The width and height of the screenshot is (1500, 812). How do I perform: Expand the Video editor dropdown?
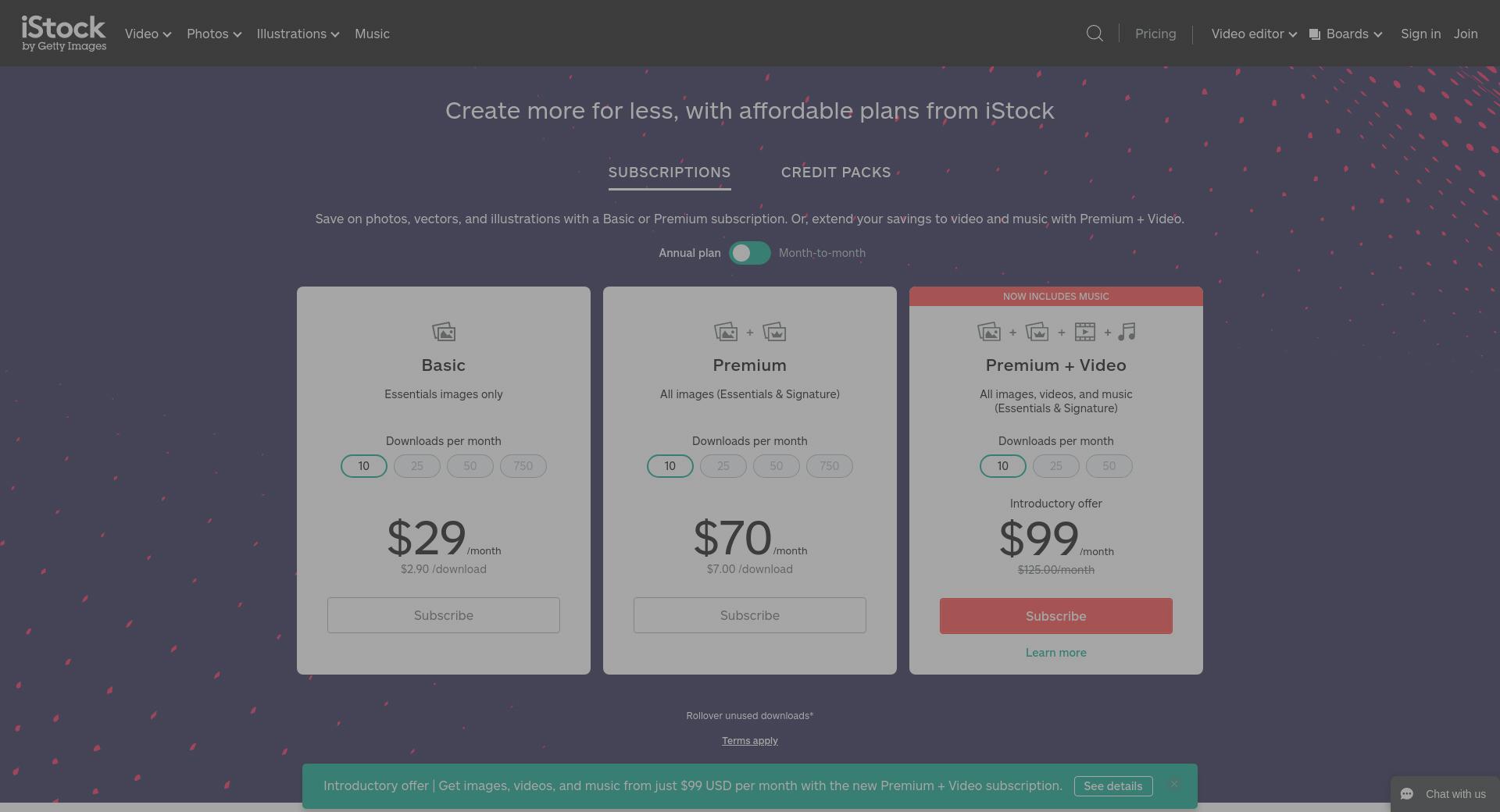pyautogui.click(x=1254, y=34)
